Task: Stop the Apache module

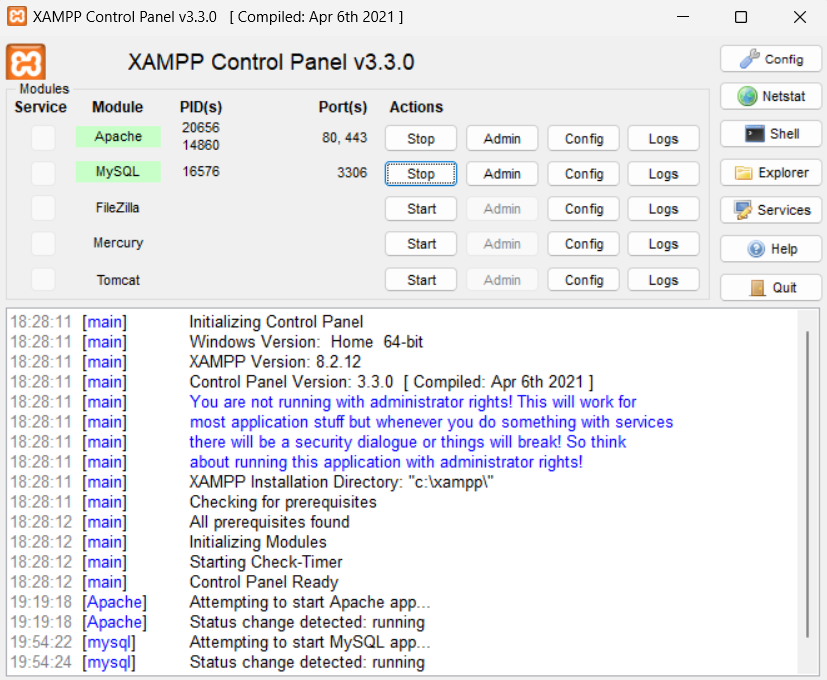Action: coord(420,138)
